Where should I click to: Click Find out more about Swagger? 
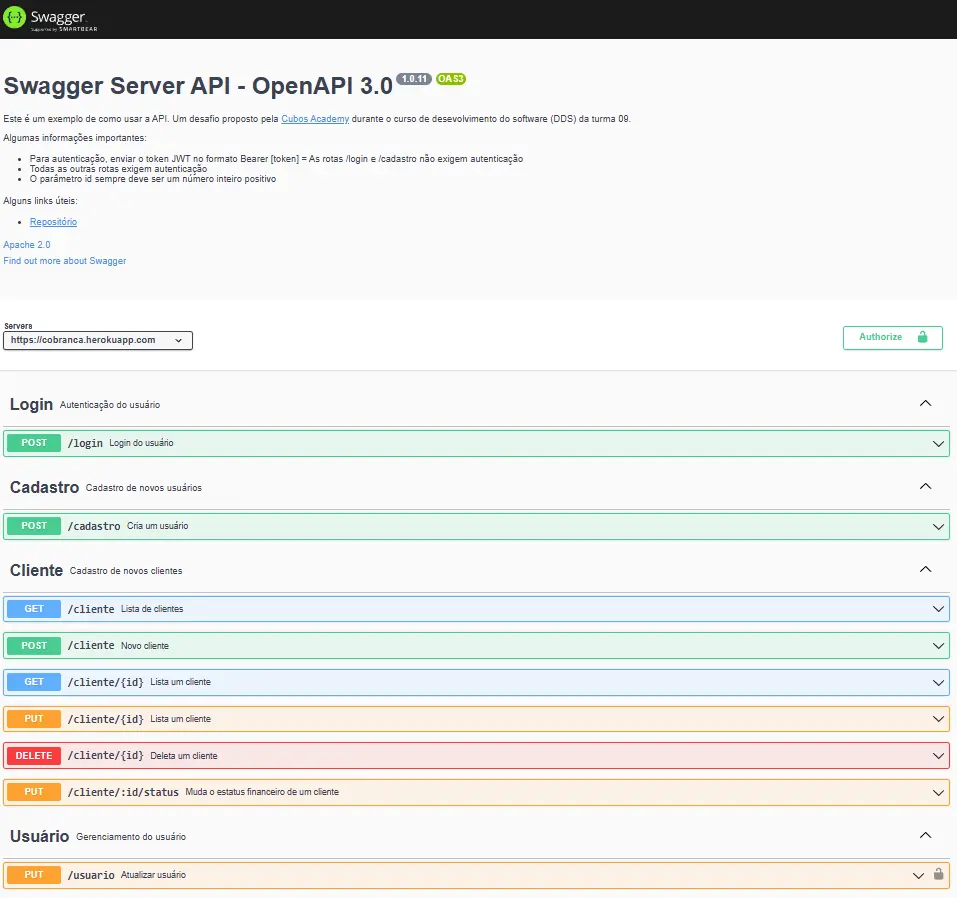pos(65,261)
